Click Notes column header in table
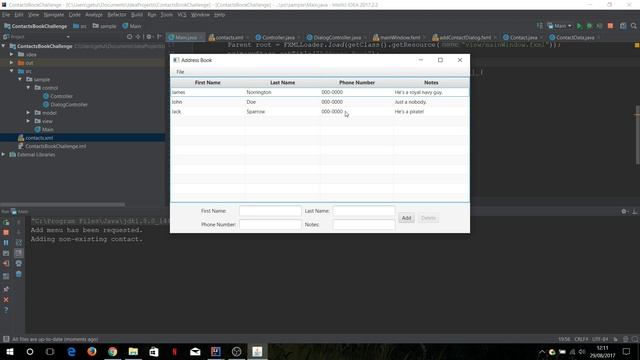The image size is (640, 360). (431, 82)
